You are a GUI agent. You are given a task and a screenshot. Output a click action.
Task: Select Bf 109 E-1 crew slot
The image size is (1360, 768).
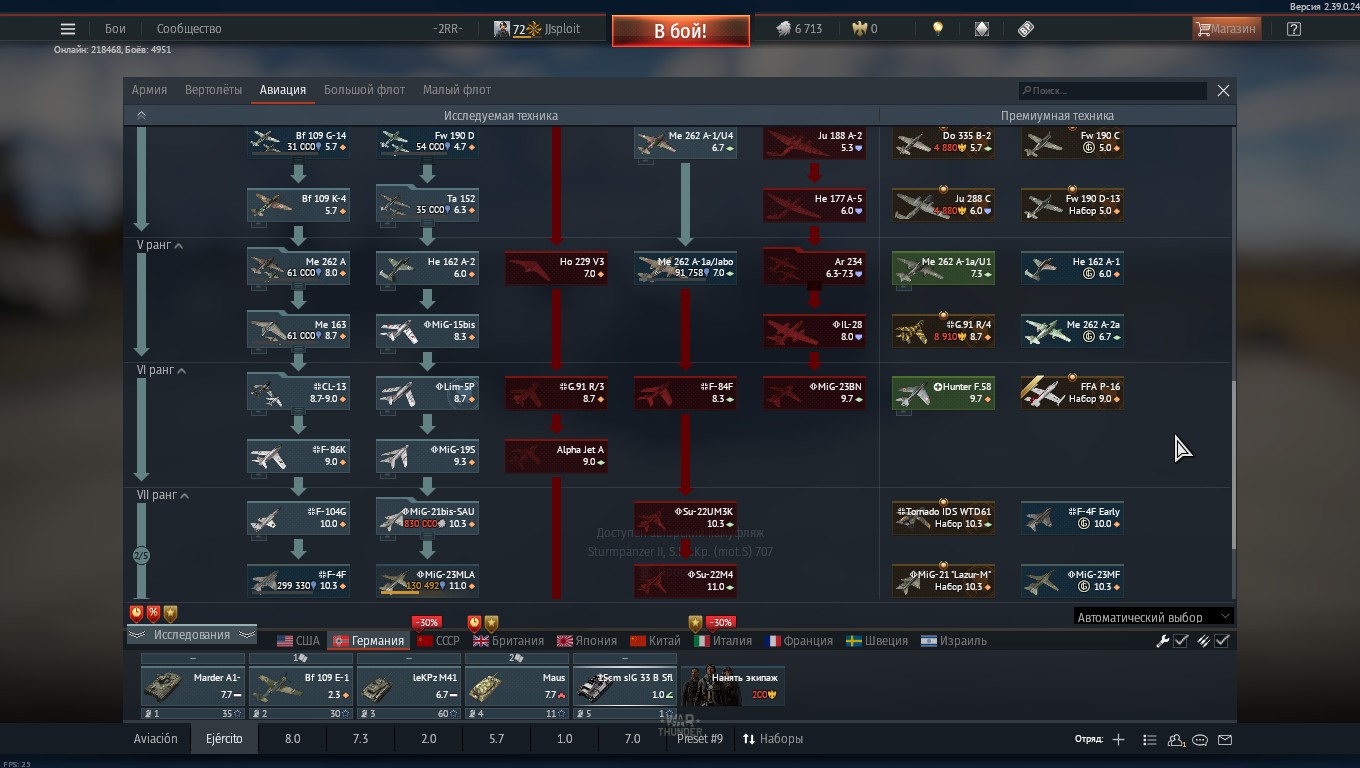[x=301, y=687]
